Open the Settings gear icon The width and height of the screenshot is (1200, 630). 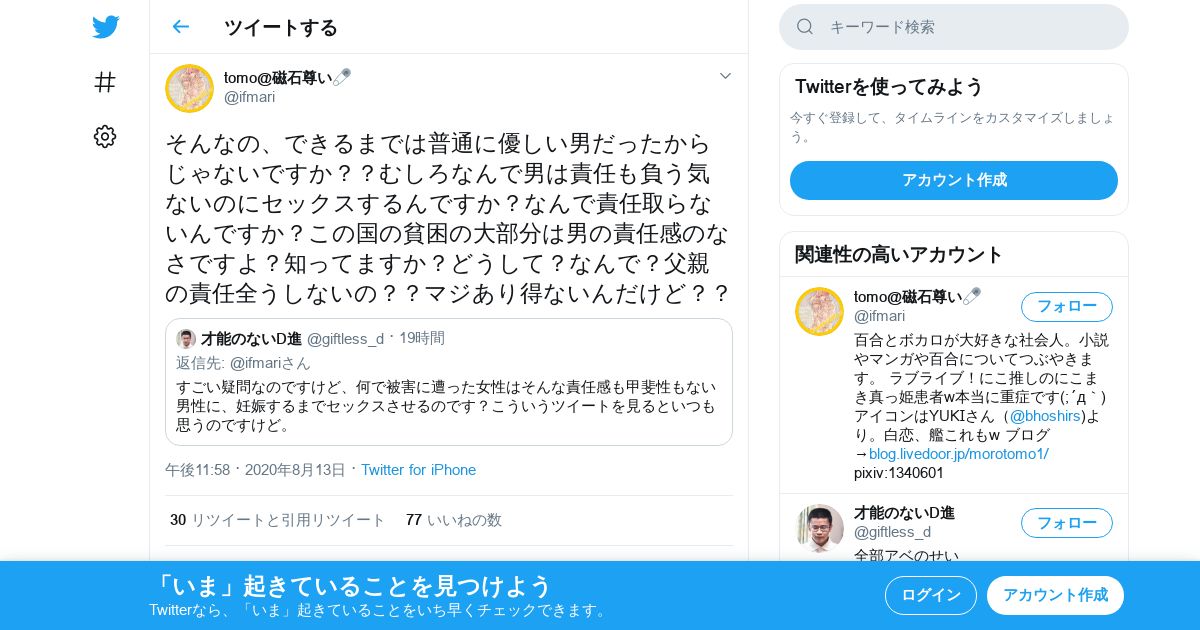[105, 137]
